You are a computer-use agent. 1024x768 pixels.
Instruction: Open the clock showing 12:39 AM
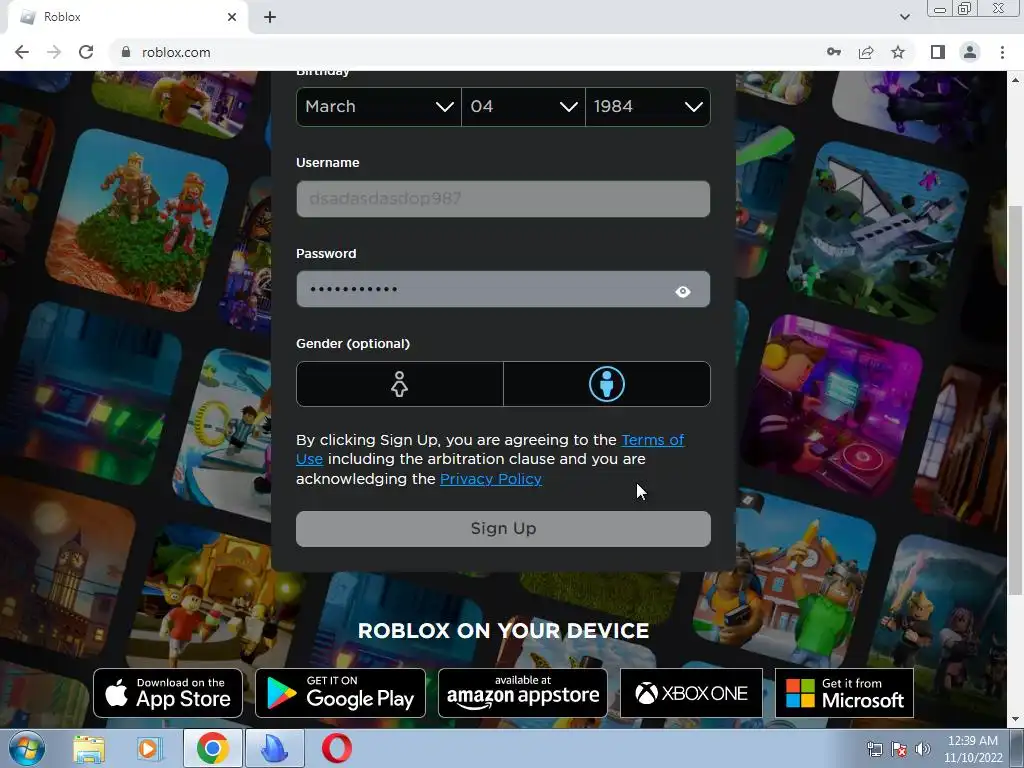pos(973,749)
